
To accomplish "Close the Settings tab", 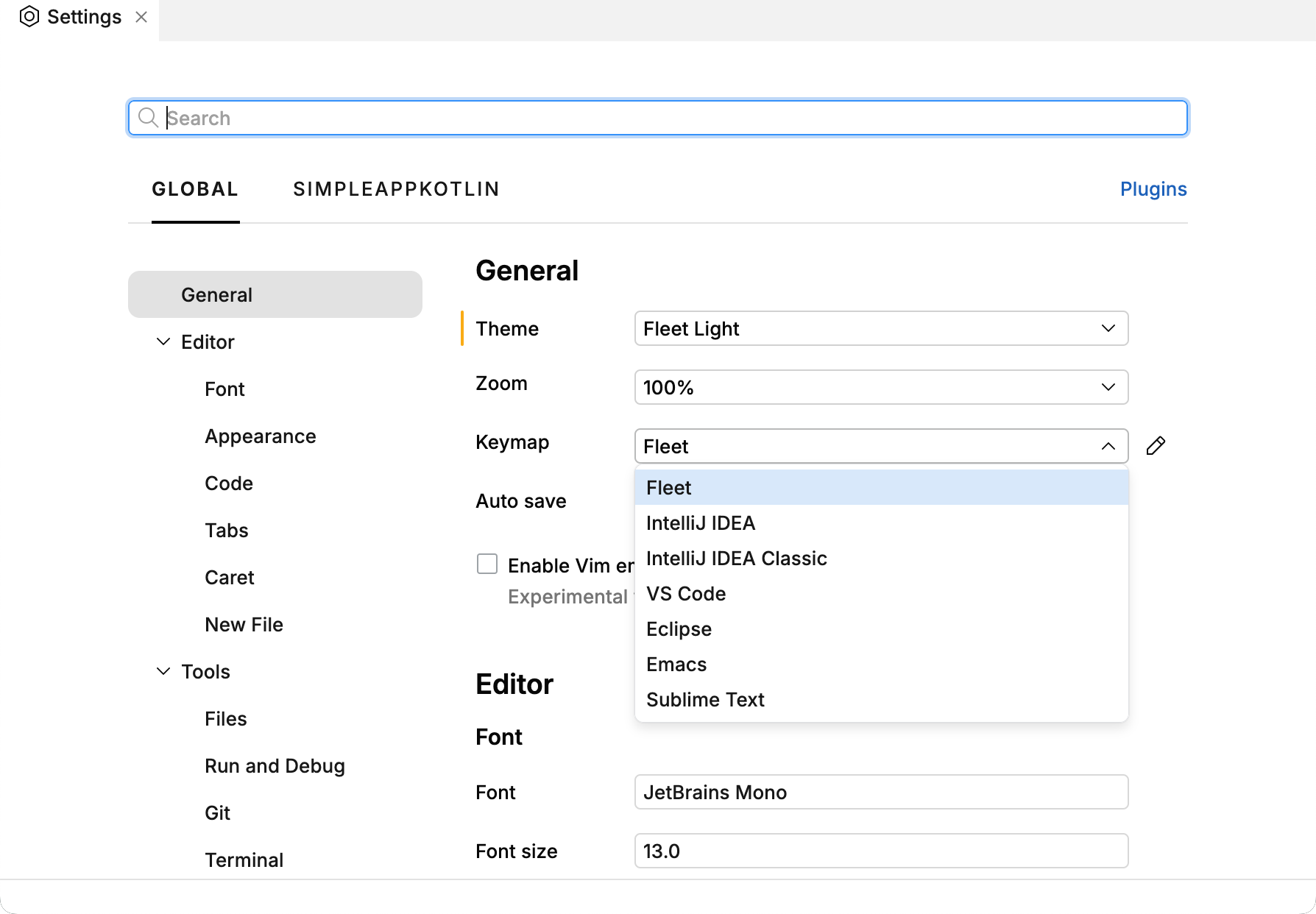I will pos(141,17).
